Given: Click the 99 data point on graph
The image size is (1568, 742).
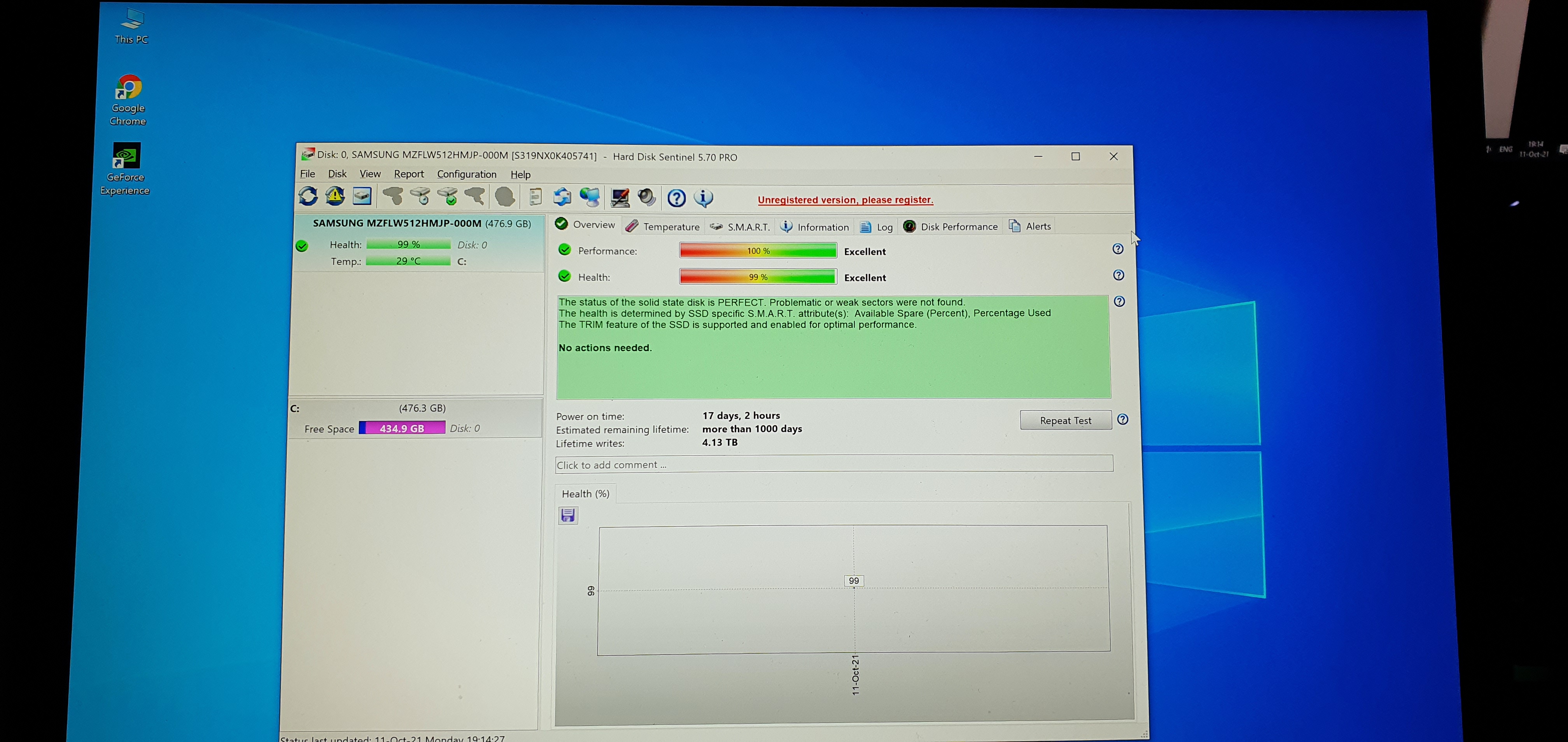Looking at the screenshot, I should tap(854, 581).
